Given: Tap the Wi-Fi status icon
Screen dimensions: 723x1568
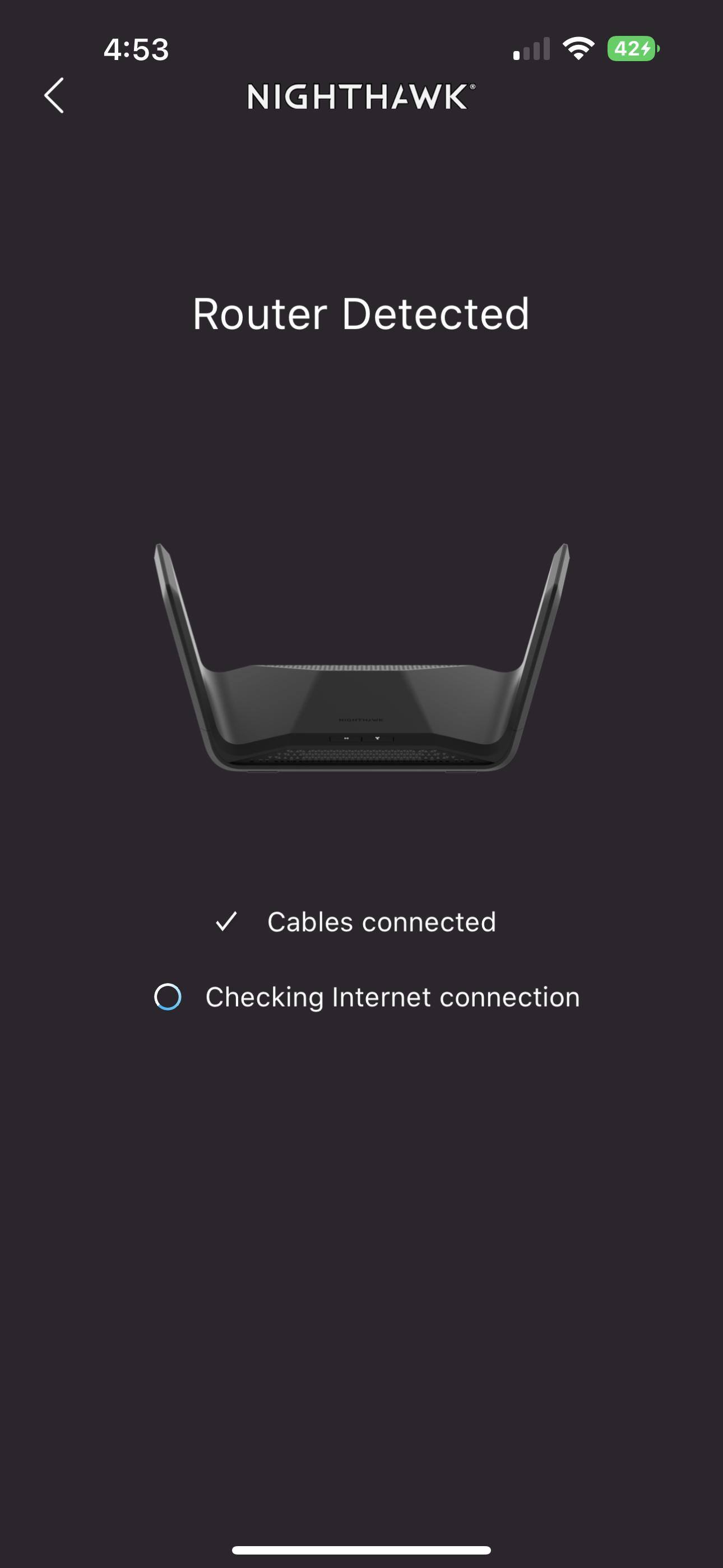Looking at the screenshot, I should pos(578,48).
